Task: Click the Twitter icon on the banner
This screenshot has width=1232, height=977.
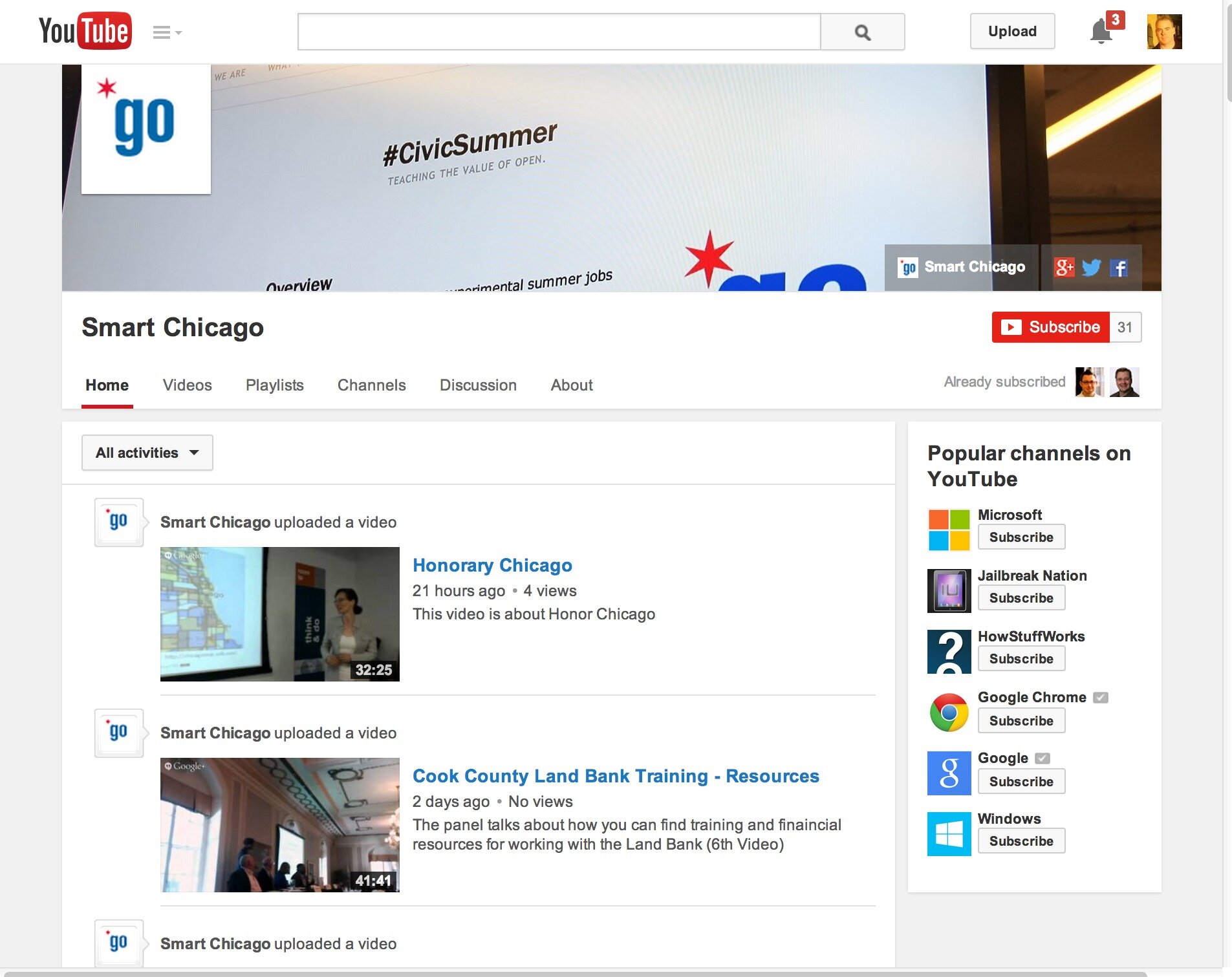Action: (x=1092, y=266)
